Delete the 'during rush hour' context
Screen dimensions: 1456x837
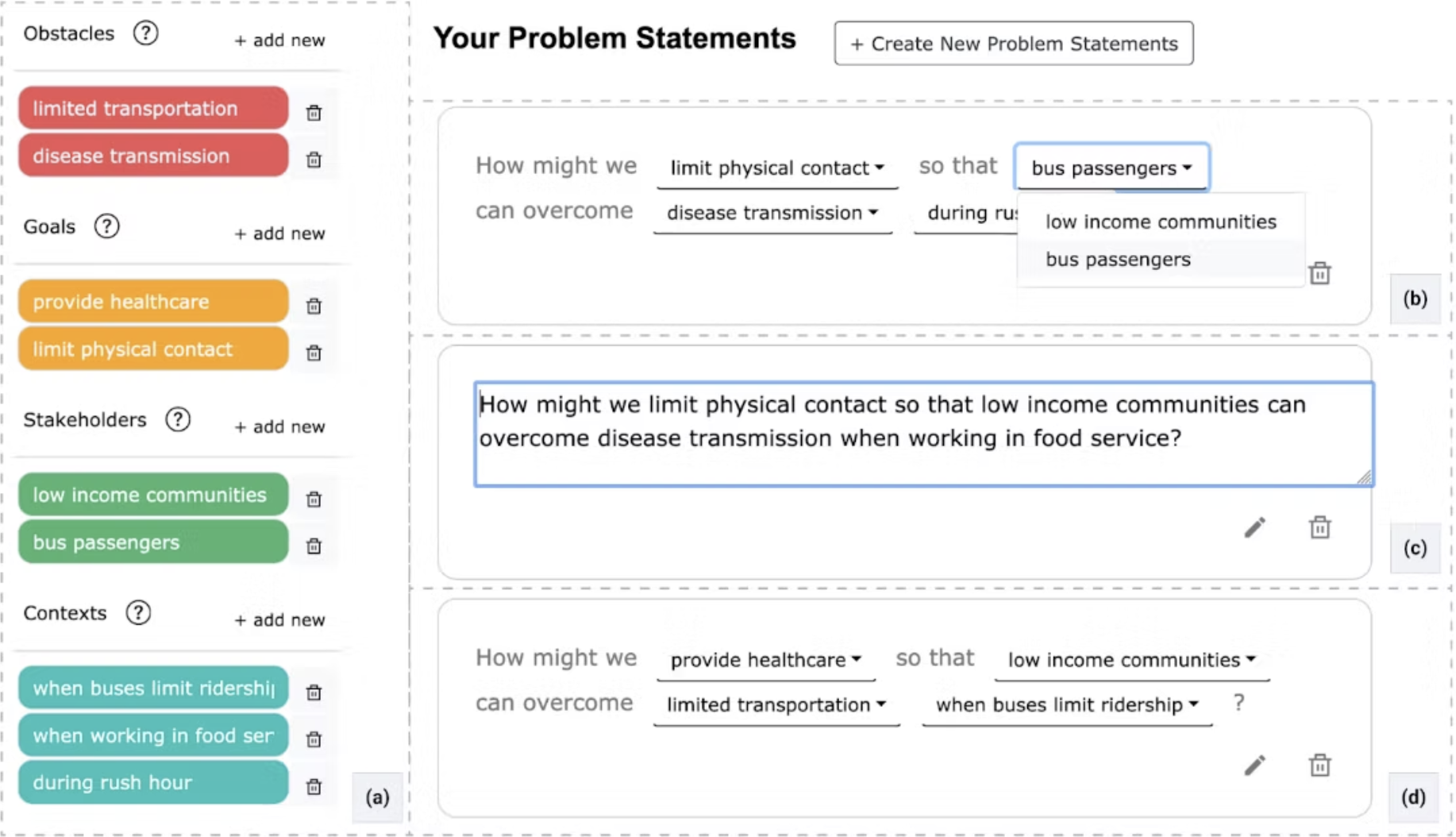314,786
